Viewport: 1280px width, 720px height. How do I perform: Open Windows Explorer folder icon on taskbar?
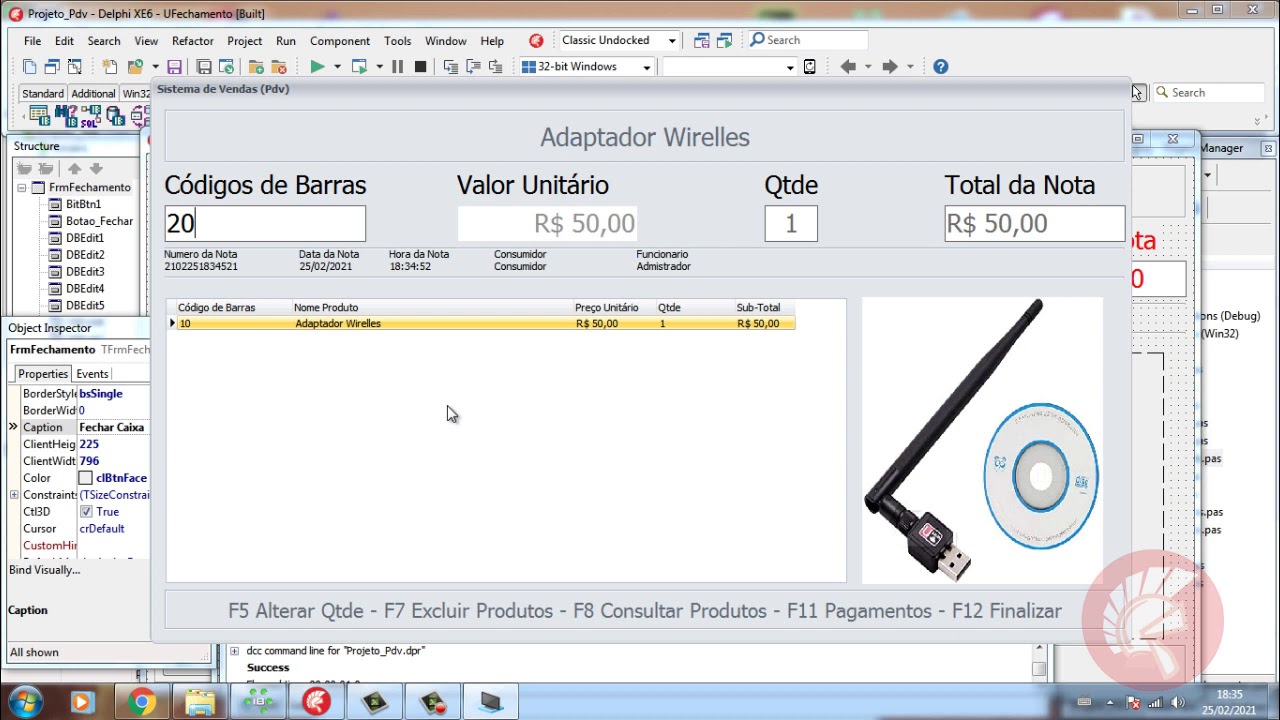pos(200,702)
